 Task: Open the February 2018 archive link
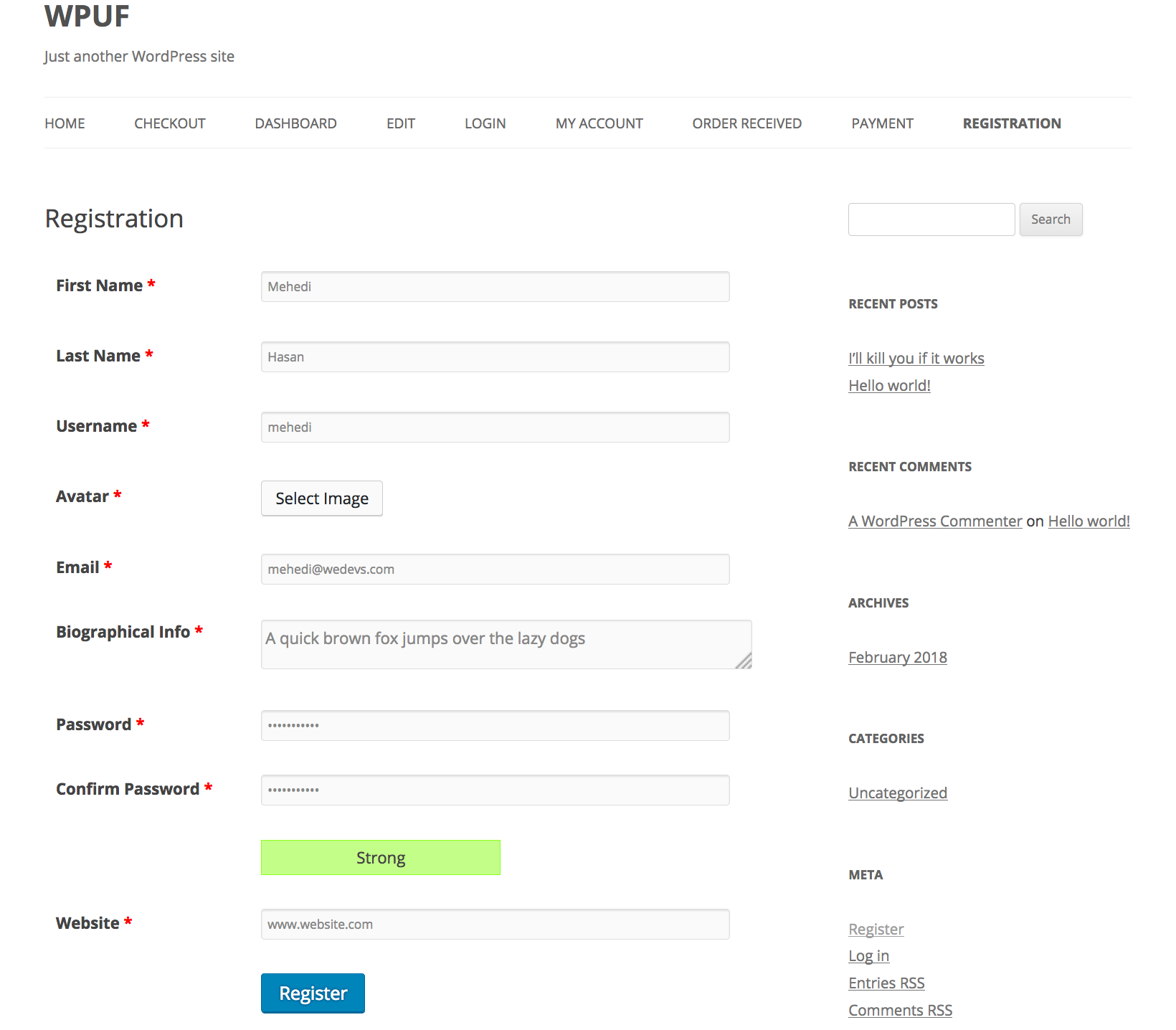click(898, 657)
